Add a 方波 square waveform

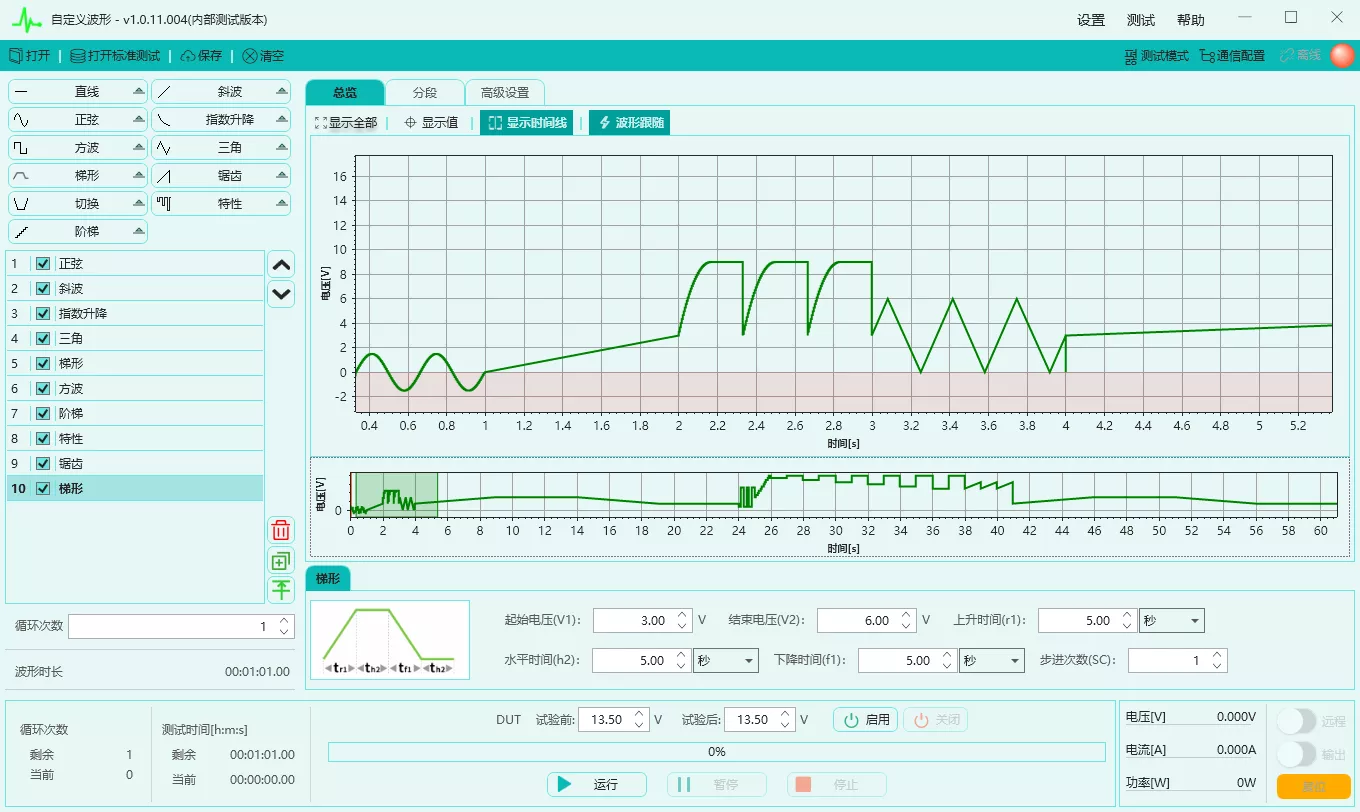click(x=78, y=147)
